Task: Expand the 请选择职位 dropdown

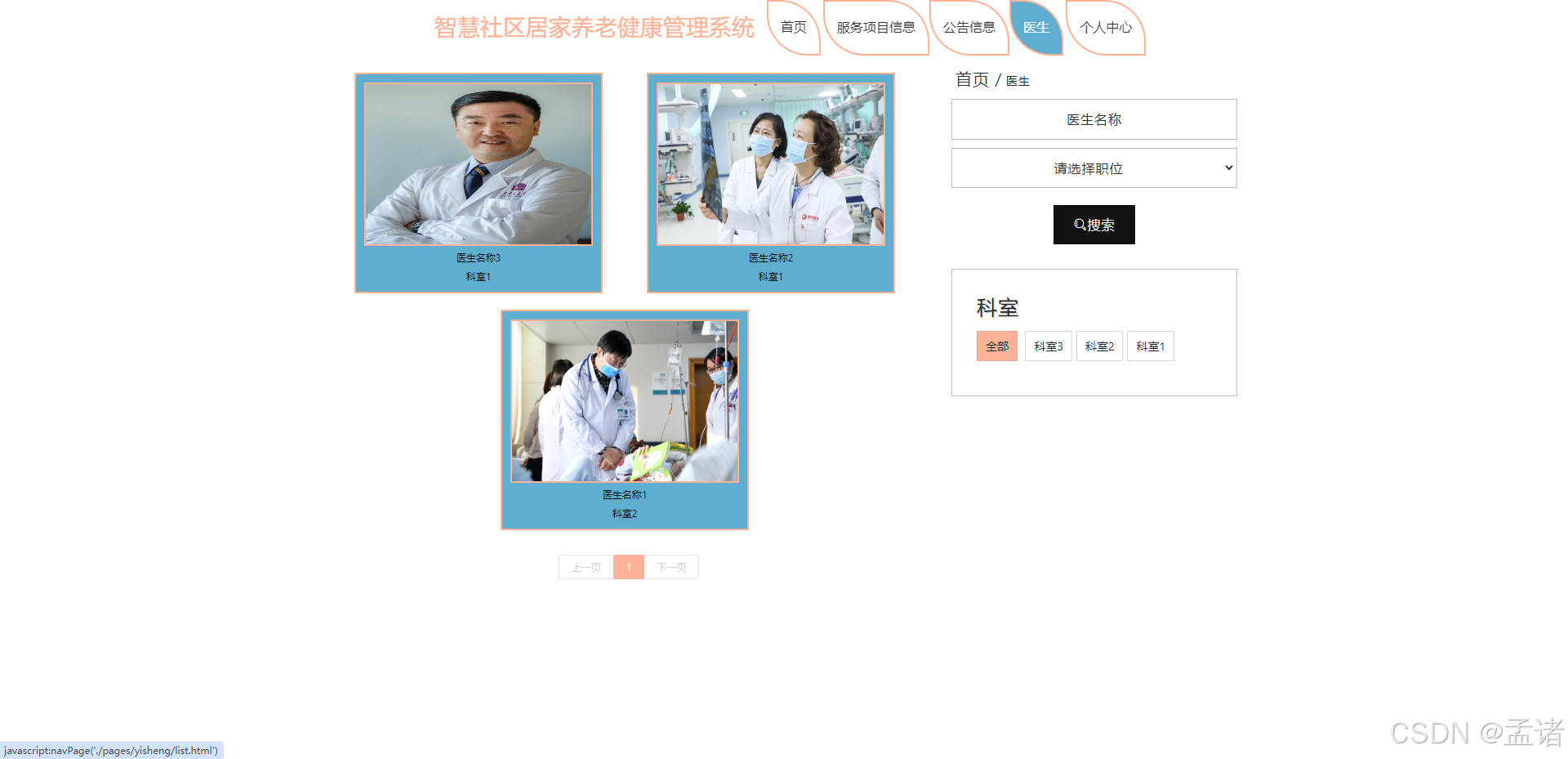Action: (1094, 167)
